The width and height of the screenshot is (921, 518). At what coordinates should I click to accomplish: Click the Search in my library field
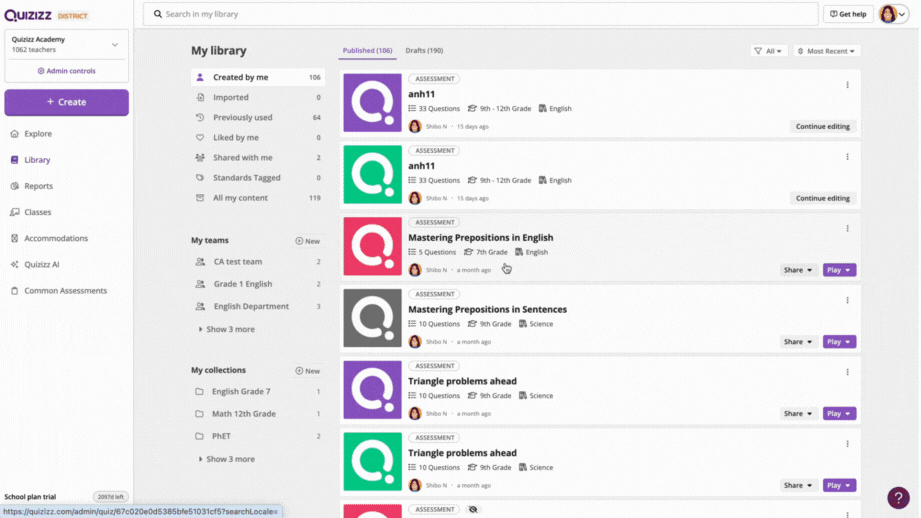click(480, 14)
